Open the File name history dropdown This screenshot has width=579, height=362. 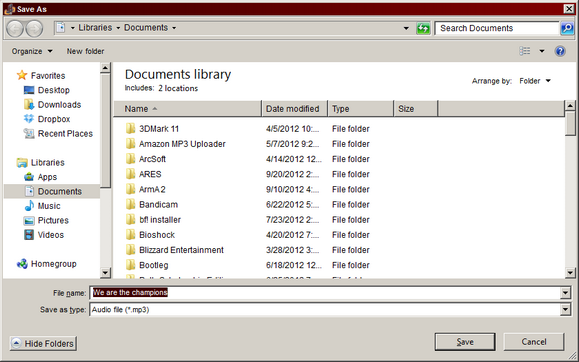click(565, 293)
